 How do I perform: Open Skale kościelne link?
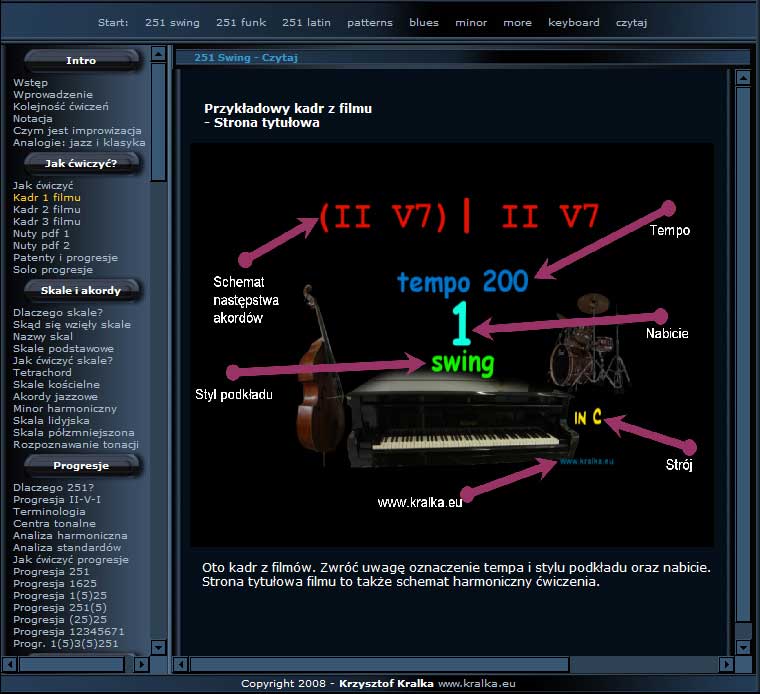click(x=56, y=384)
